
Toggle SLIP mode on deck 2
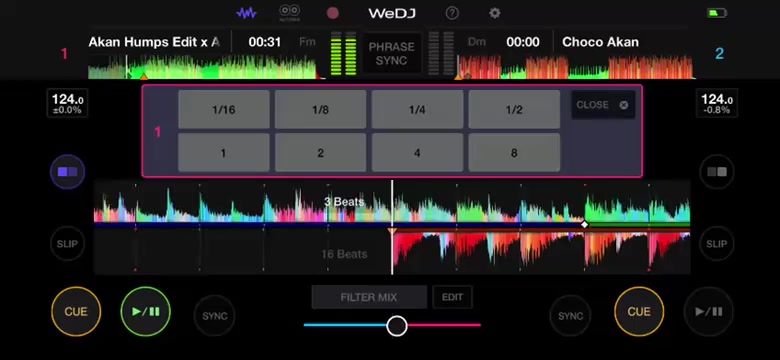[x=717, y=244]
